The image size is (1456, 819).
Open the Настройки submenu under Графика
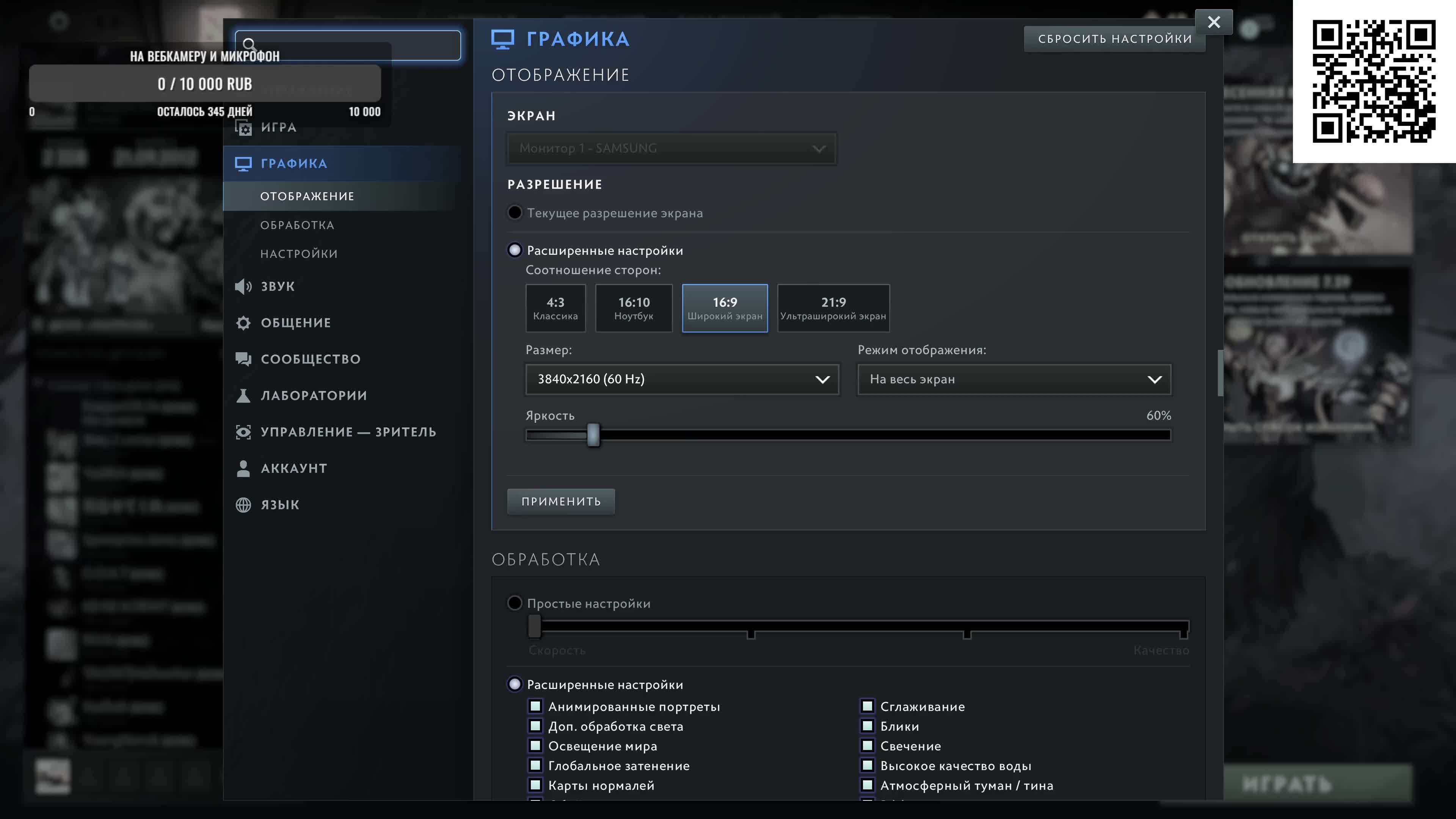click(299, 254)
